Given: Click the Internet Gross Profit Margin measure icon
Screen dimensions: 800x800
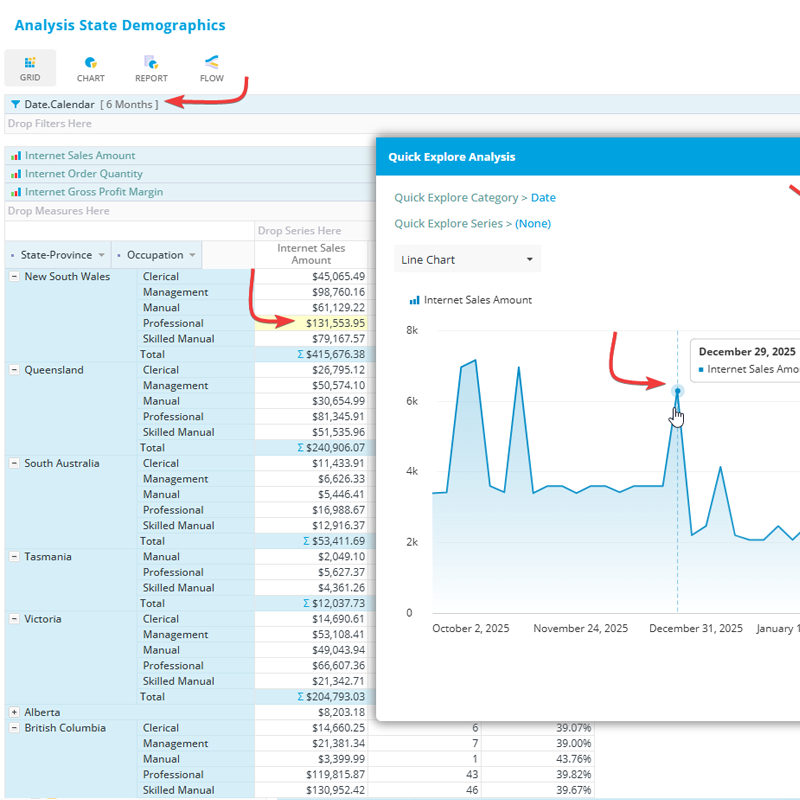Looking at the screenshot, I should click(x=15, y=192).
